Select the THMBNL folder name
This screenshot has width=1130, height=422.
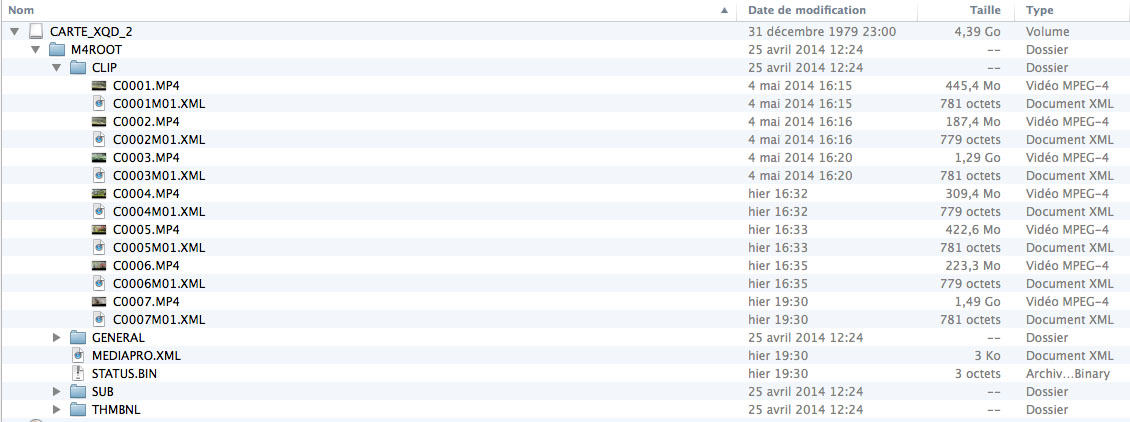(117, 409)
